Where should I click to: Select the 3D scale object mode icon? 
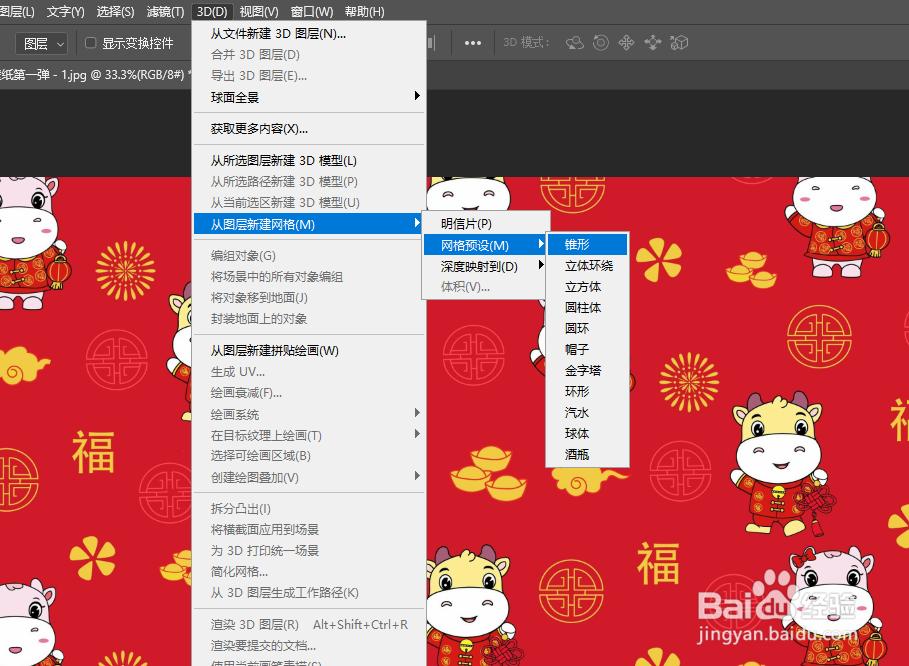tap(679, 43)
